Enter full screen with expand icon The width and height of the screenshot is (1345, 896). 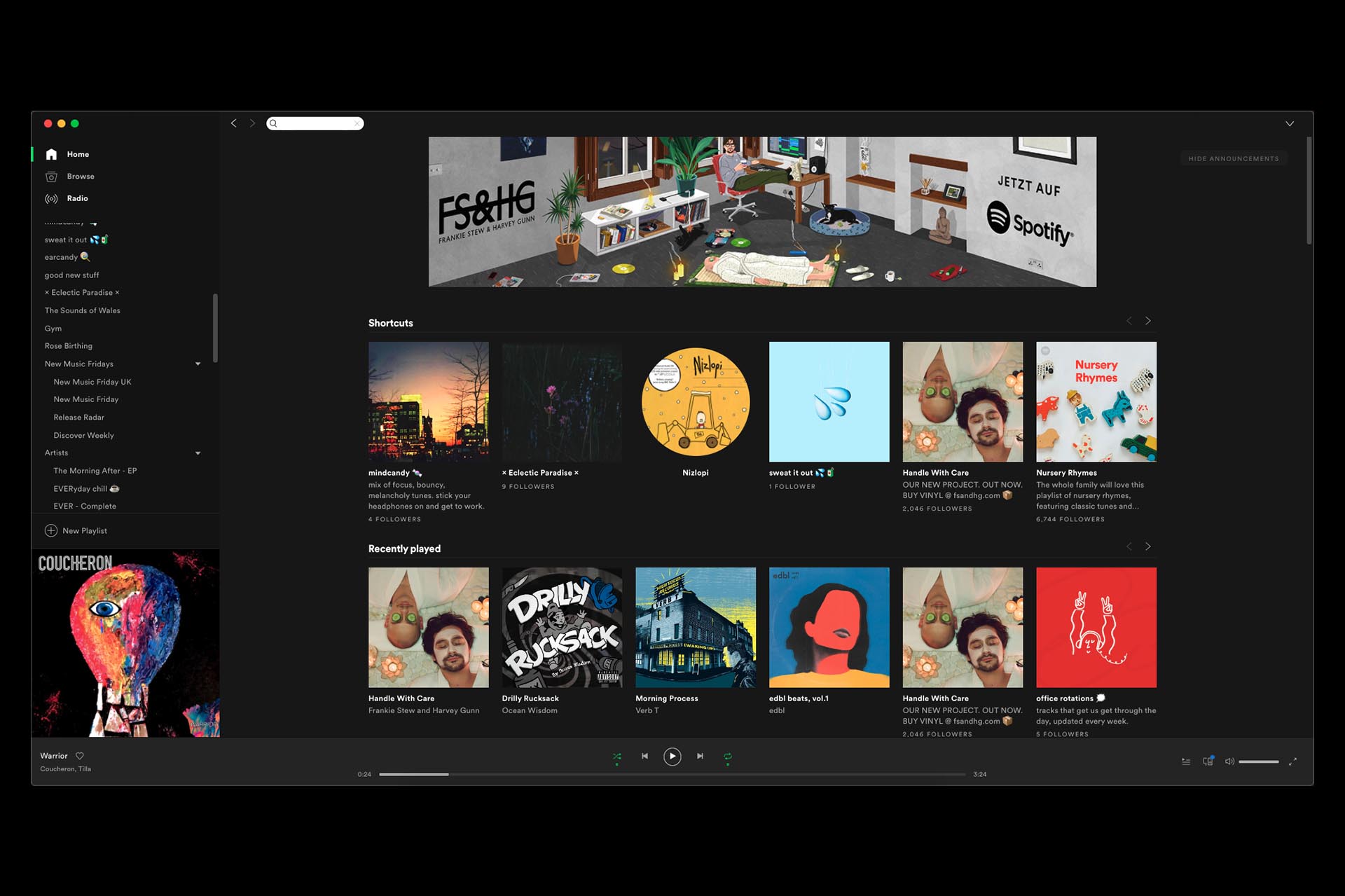click(1292, 761)
